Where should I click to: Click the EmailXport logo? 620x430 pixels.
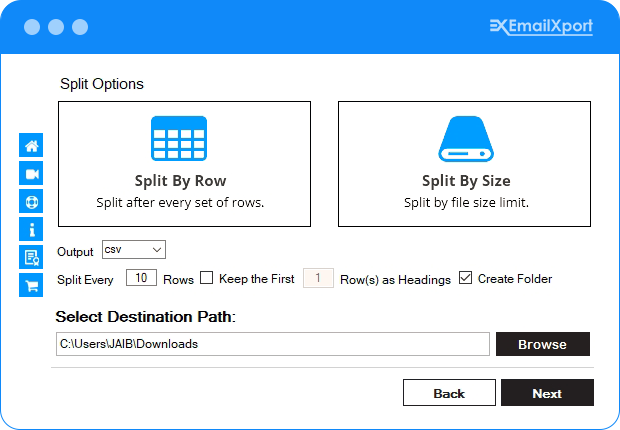pos(541,26)
